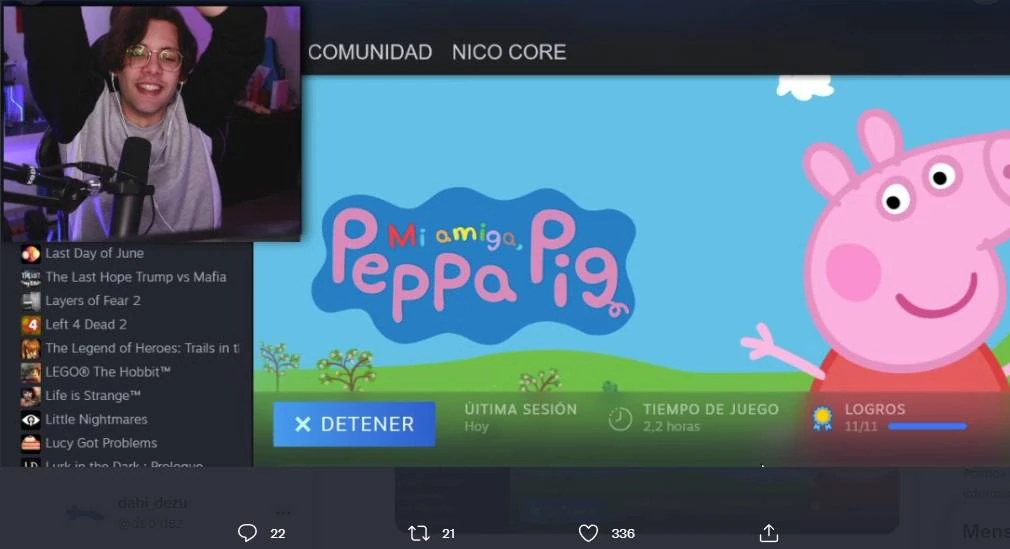Reply to the tweet via comment icon

point(247,533)
